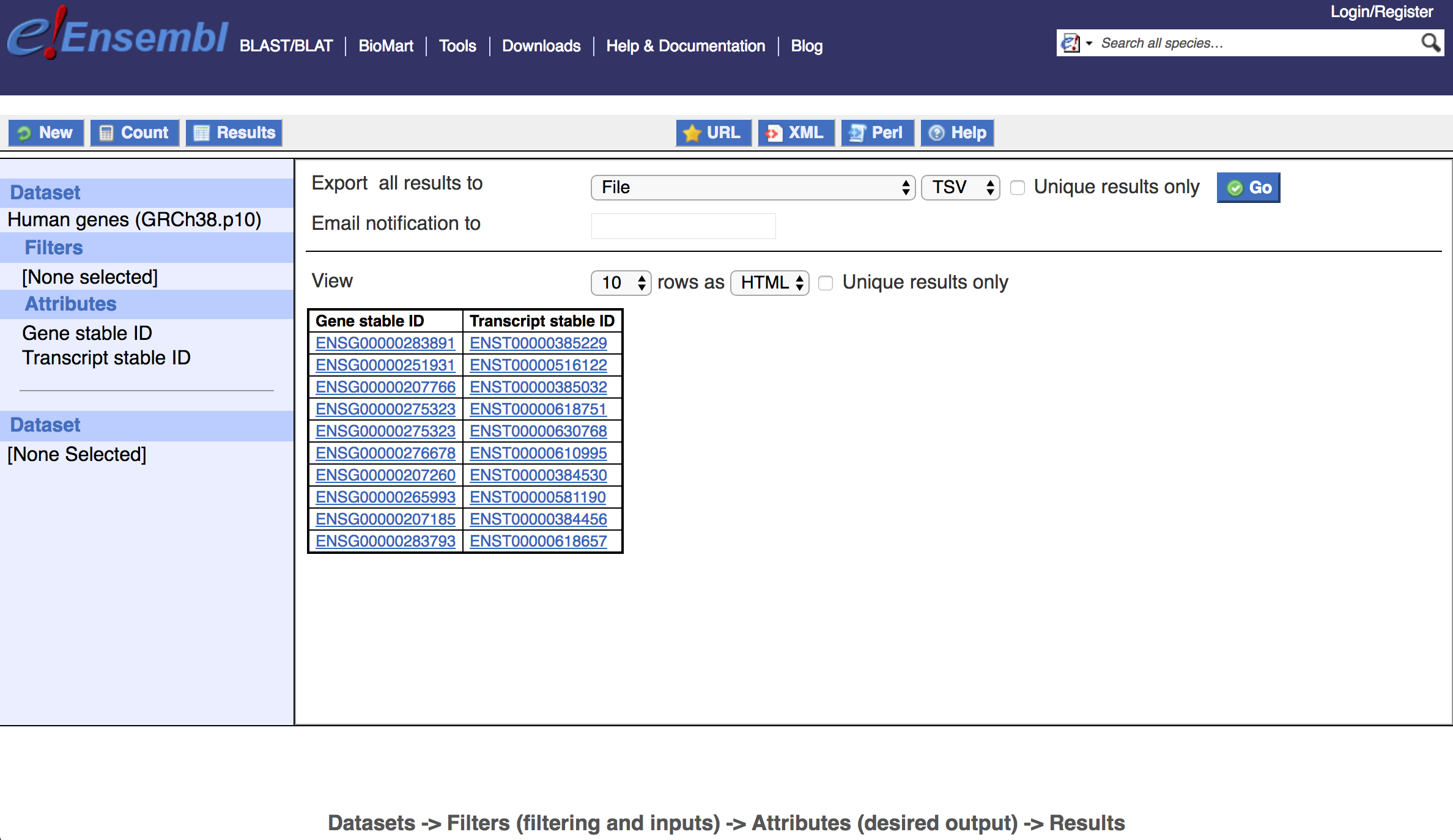Open the HTML view format dropdown

click(x=770, y=283)
